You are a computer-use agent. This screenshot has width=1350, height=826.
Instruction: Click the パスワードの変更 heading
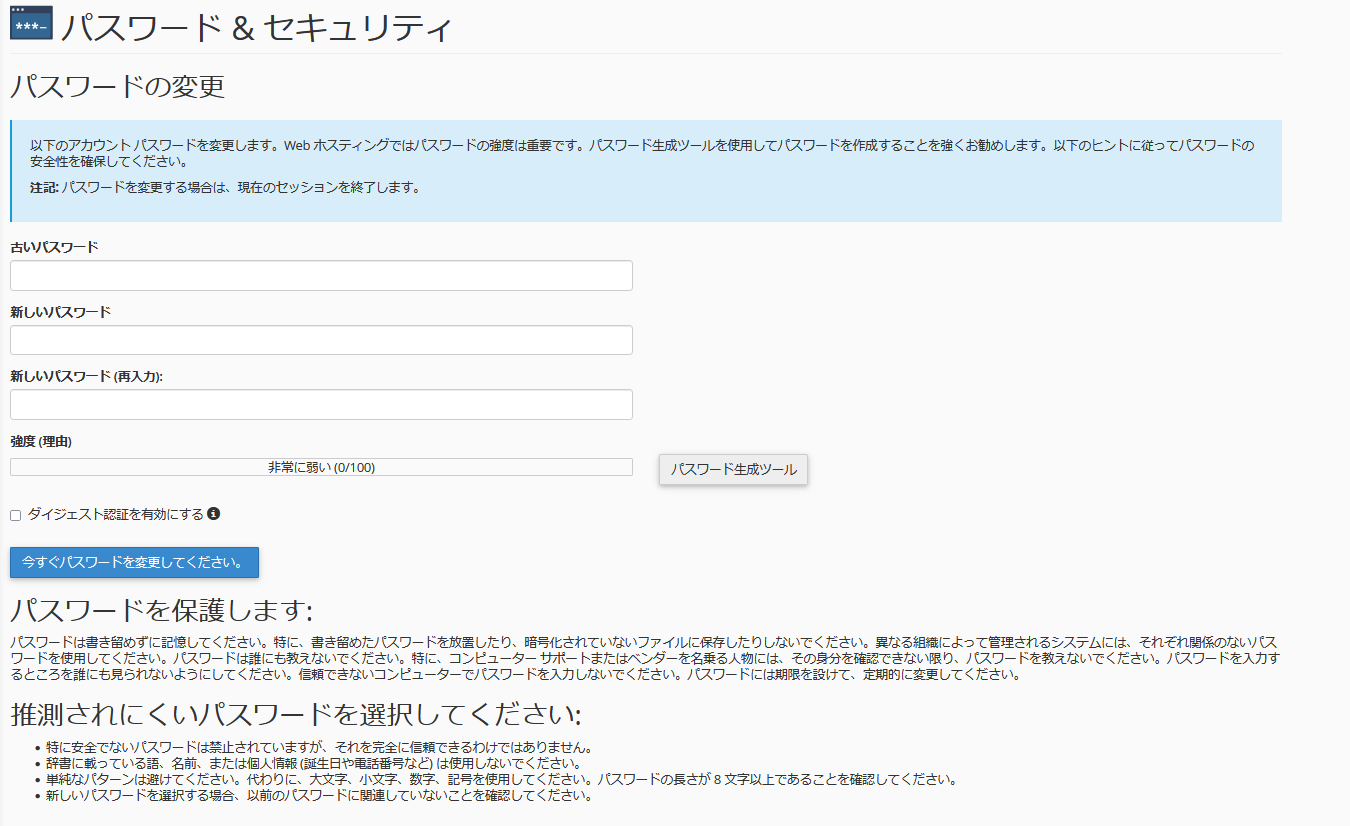coord(117,87)
